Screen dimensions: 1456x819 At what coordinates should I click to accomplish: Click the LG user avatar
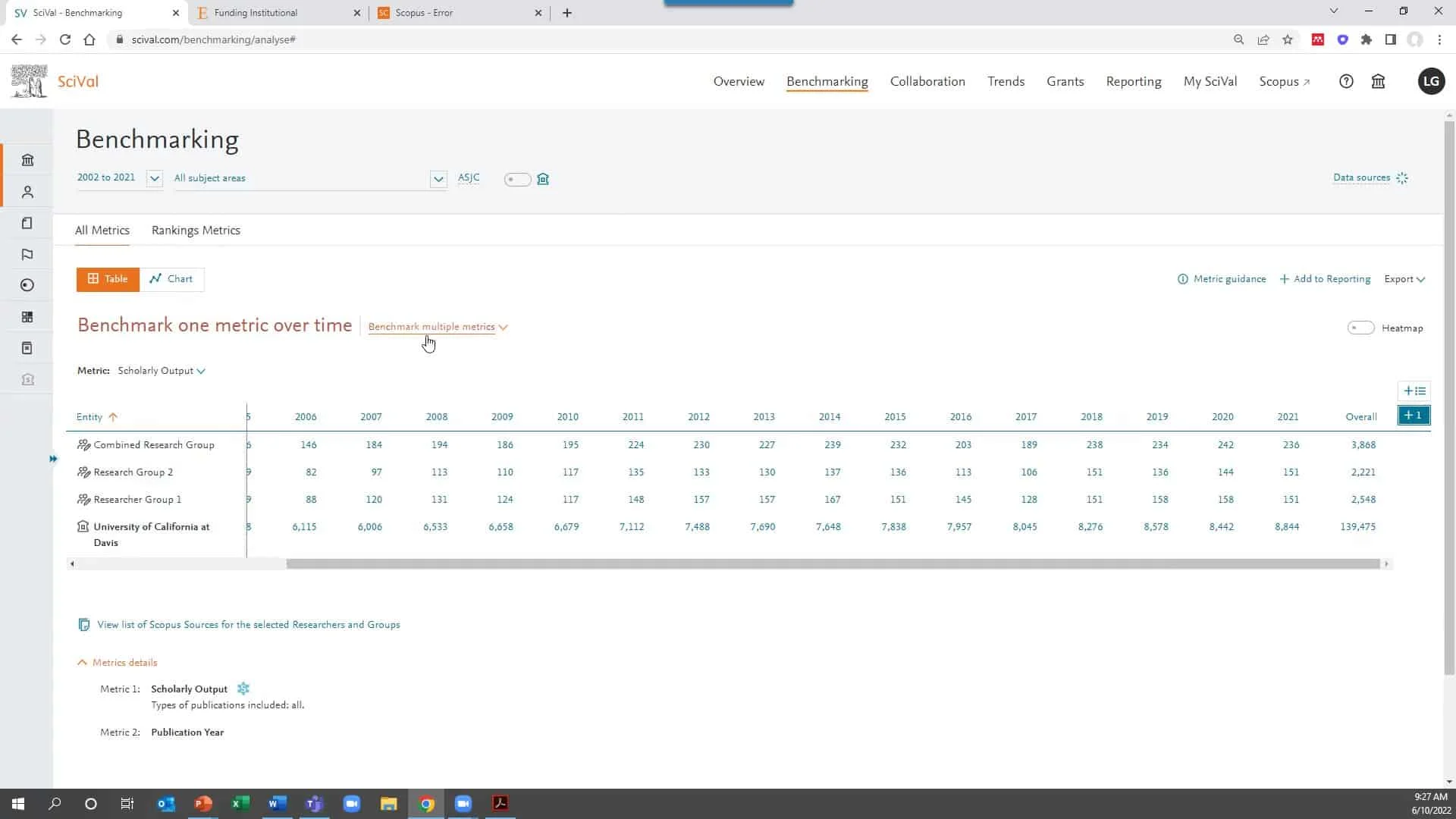click(x=1431, y=81)
